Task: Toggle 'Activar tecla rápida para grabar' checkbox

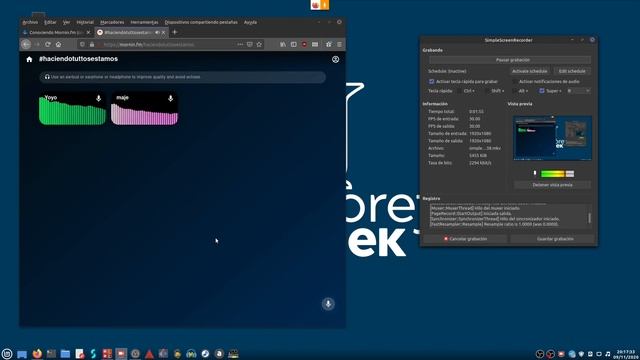Action: [432, 82]
